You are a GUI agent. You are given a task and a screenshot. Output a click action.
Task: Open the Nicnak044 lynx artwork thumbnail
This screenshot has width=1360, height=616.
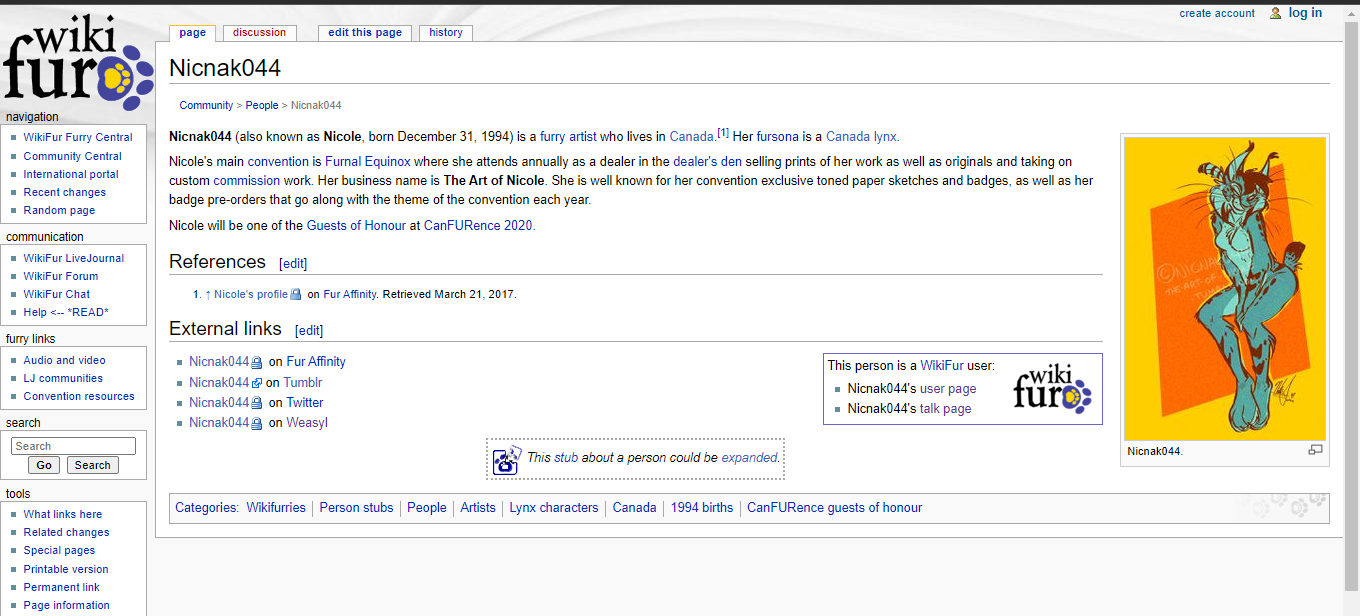pyautogui.click(x=1225, y=288)
